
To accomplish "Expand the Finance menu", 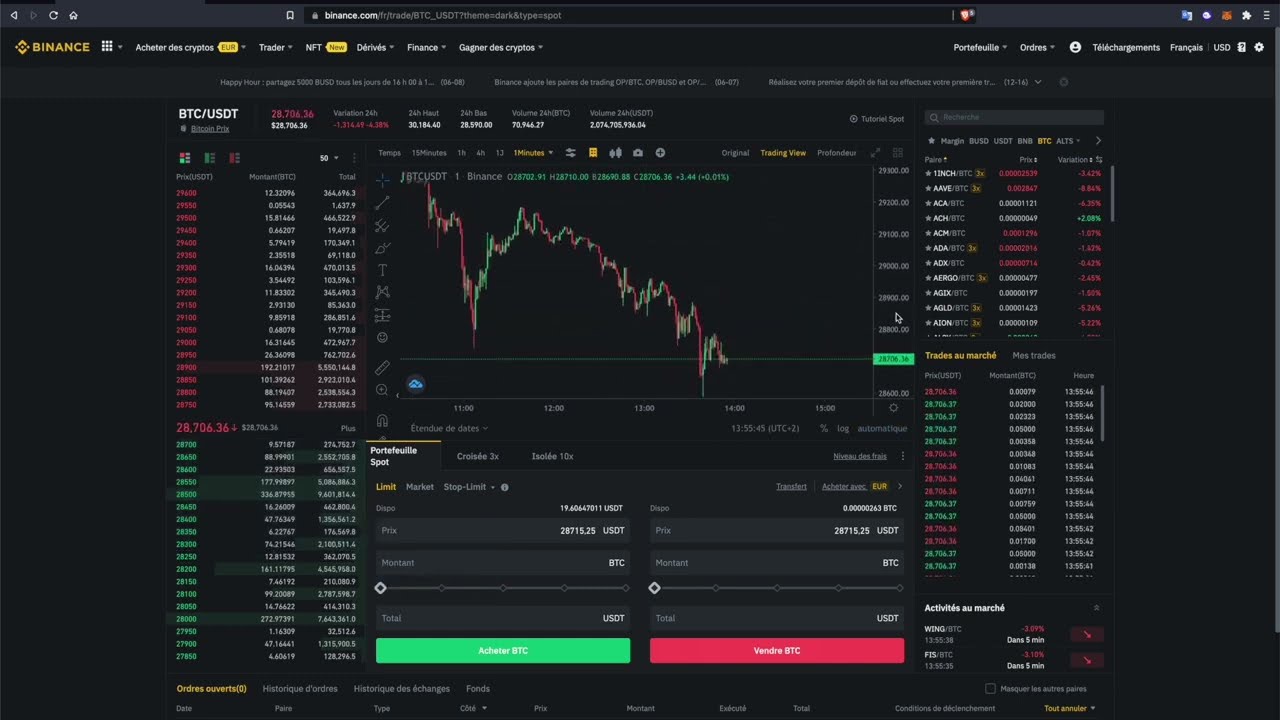I will pos(427,47).
